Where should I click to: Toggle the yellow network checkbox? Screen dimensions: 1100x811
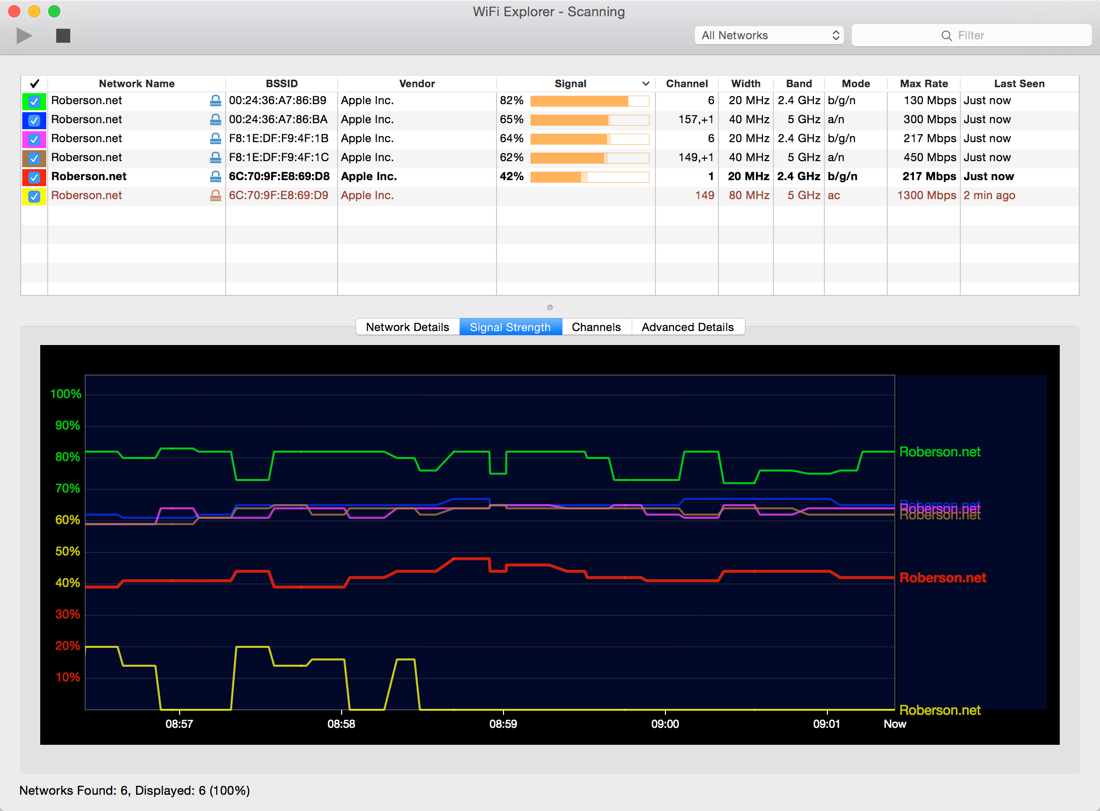34,196
